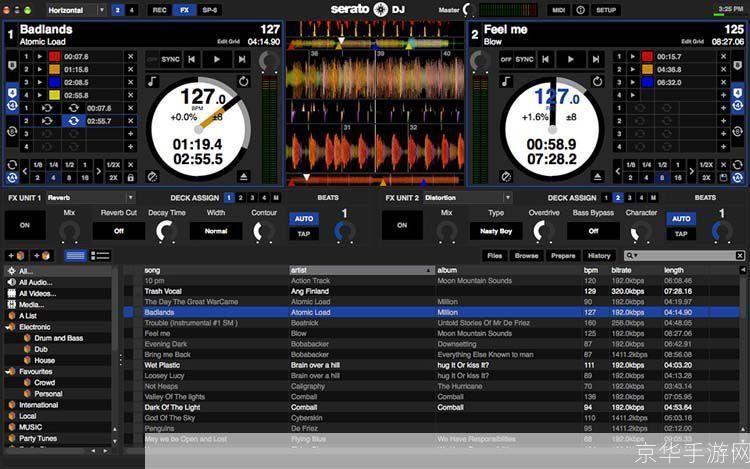Open the info help icon
The width and height of the screenshot is (750, 469).
pos(580,10)
